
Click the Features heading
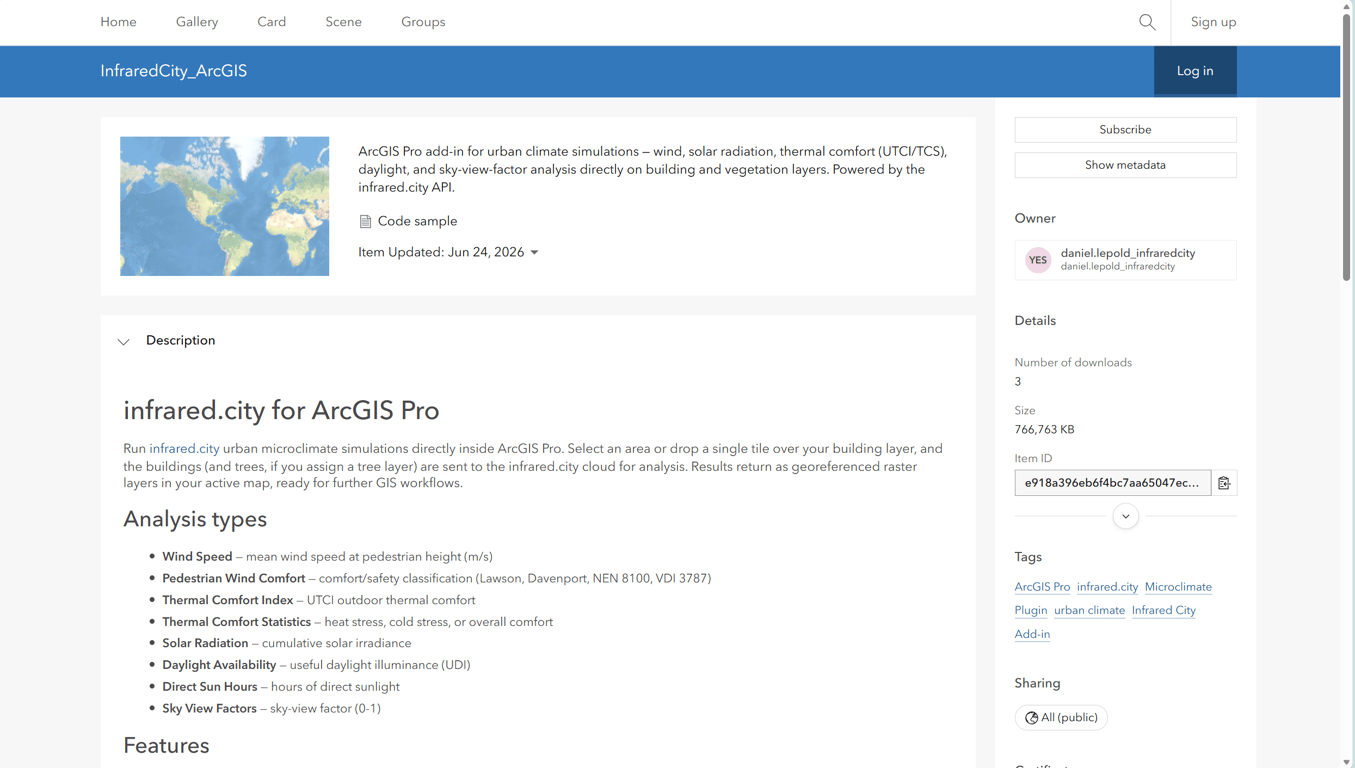[166, 746]
